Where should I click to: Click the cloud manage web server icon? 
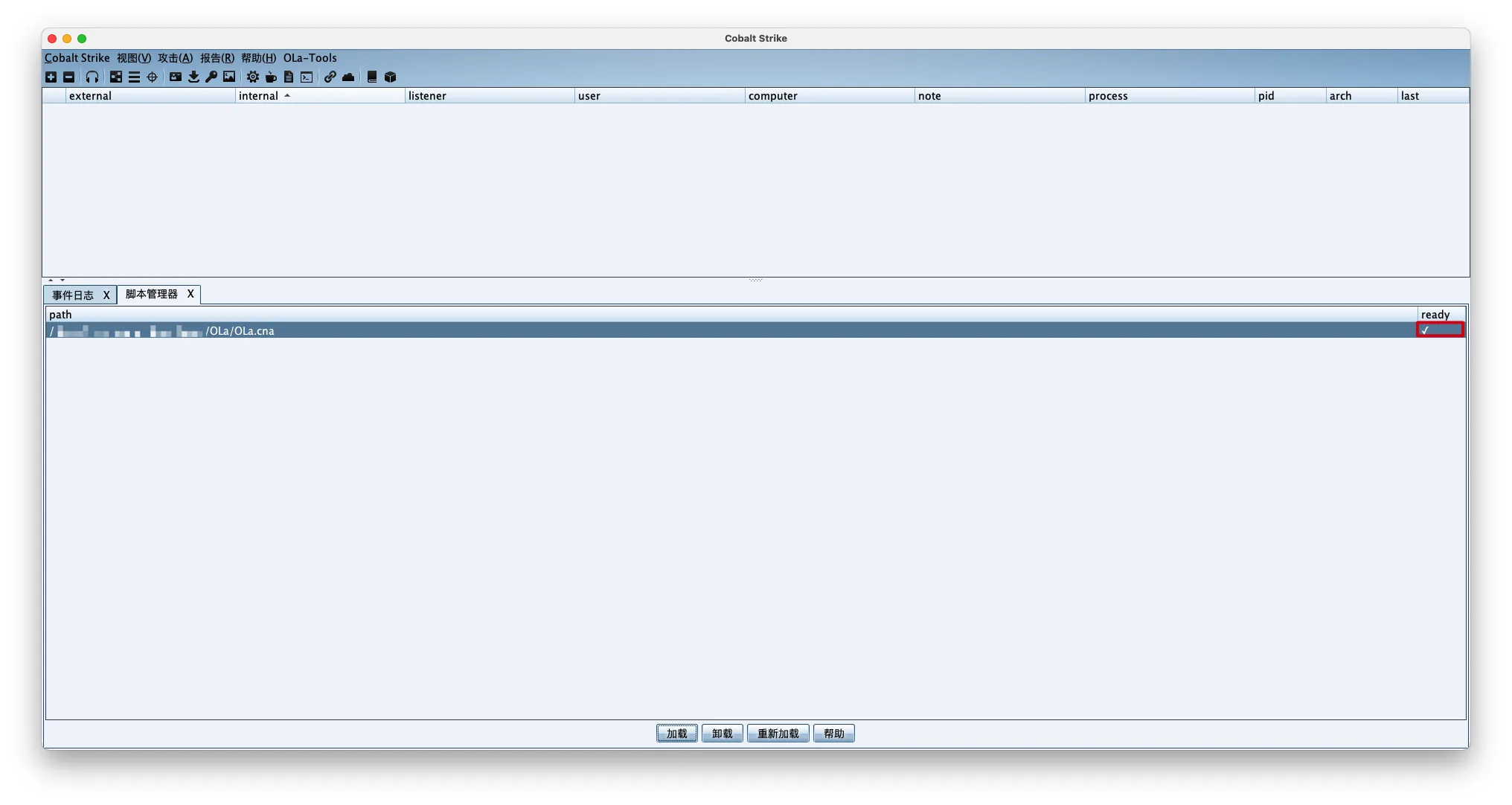348,77
